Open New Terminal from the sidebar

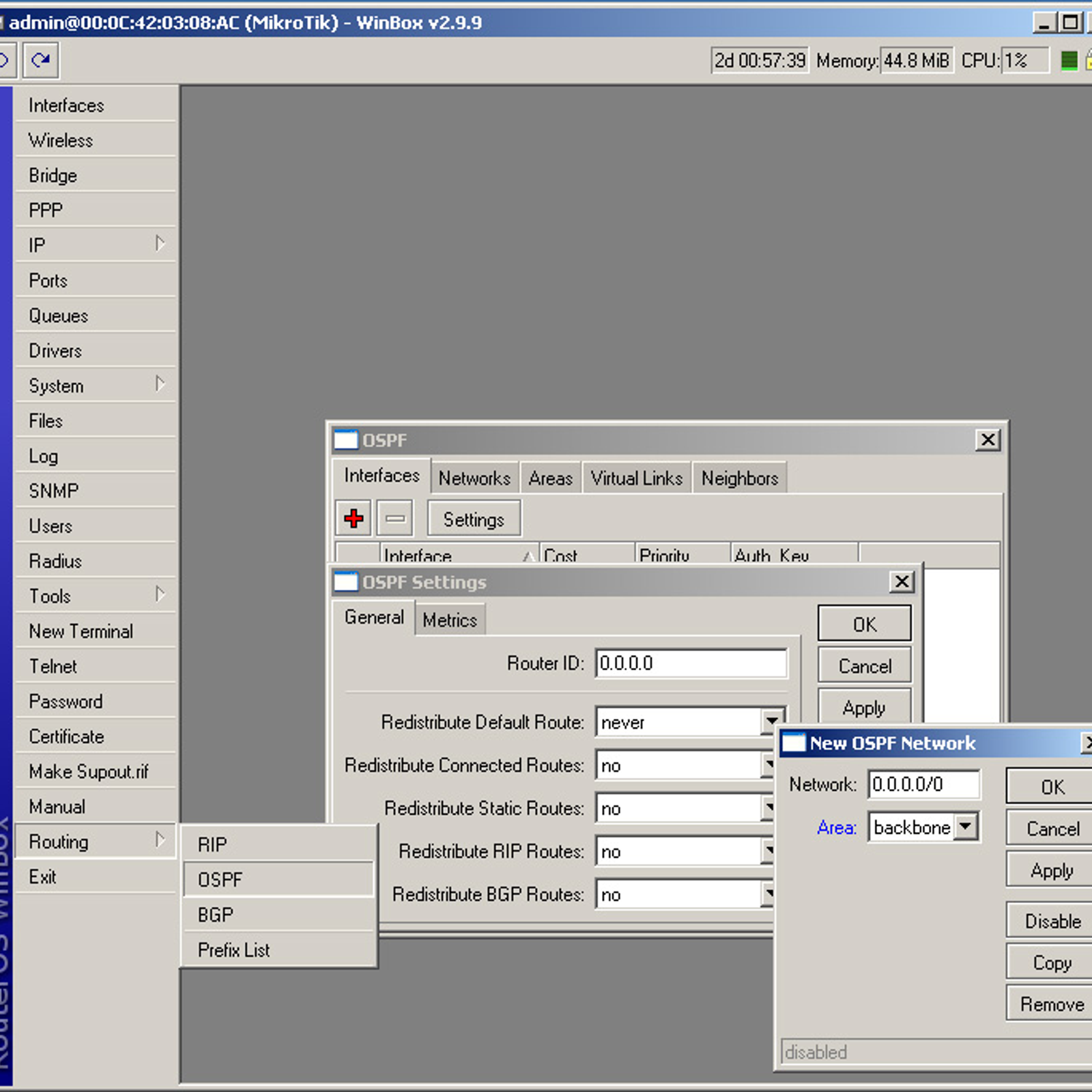coord(95,631)
